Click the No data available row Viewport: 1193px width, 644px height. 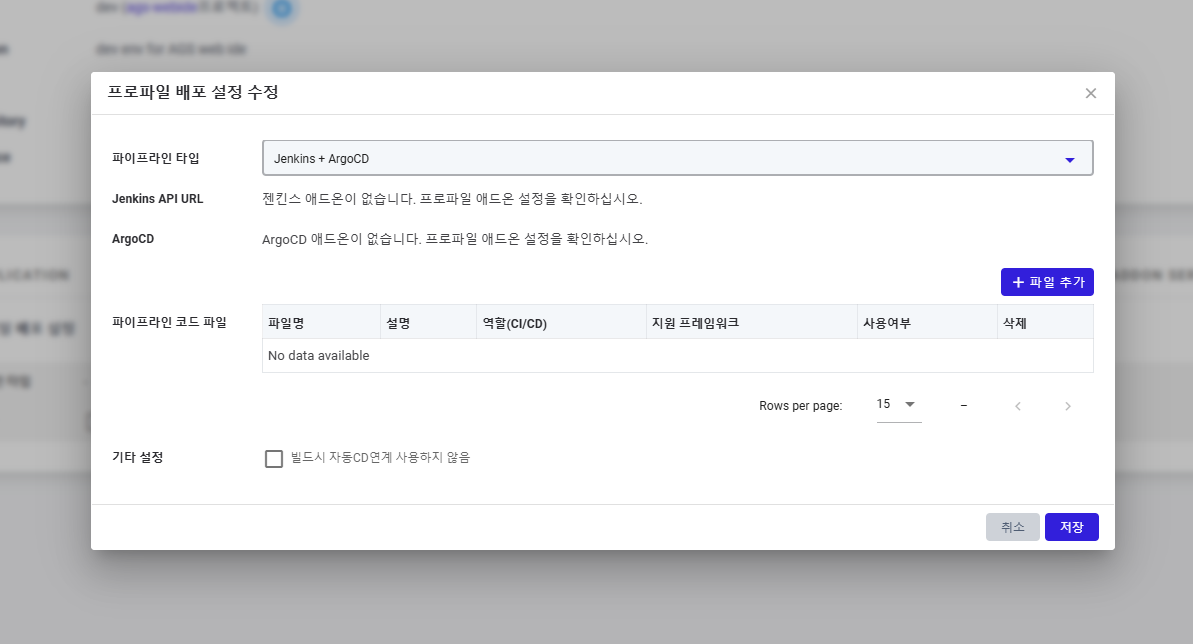(677, 355)
